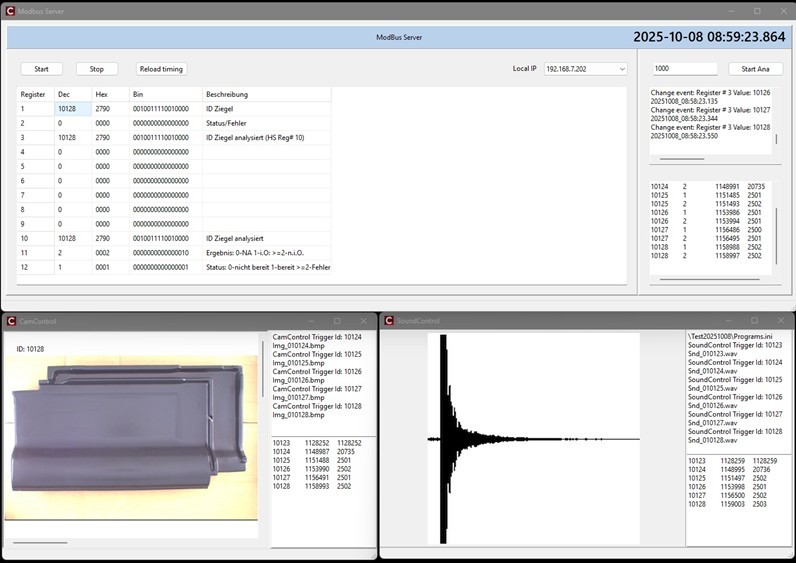The width and height of the screenshot is (796, 563).
Task: Minimize the CamControl window
Action: (x=311, y=321)
